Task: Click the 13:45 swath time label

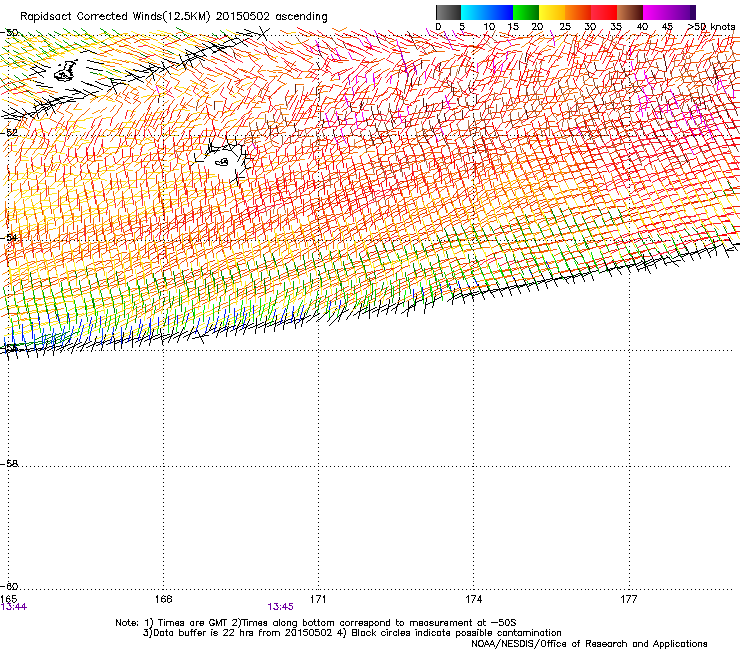Action: [x=280, y=607]
